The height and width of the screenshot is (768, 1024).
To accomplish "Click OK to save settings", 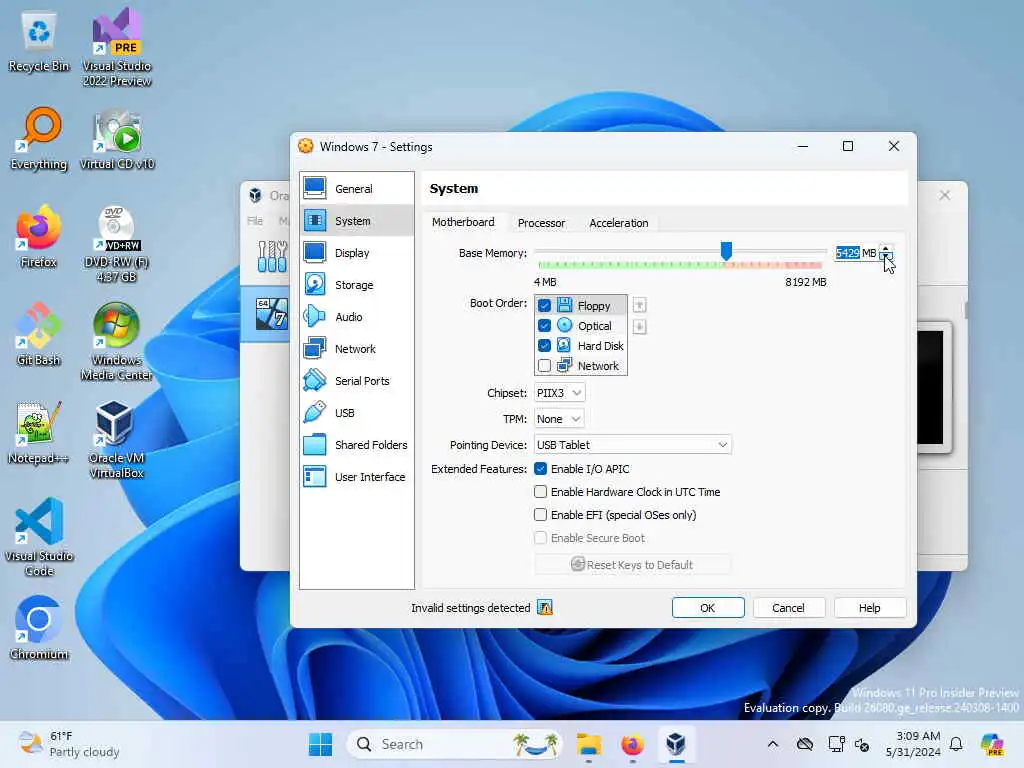I will coord(708,608).
